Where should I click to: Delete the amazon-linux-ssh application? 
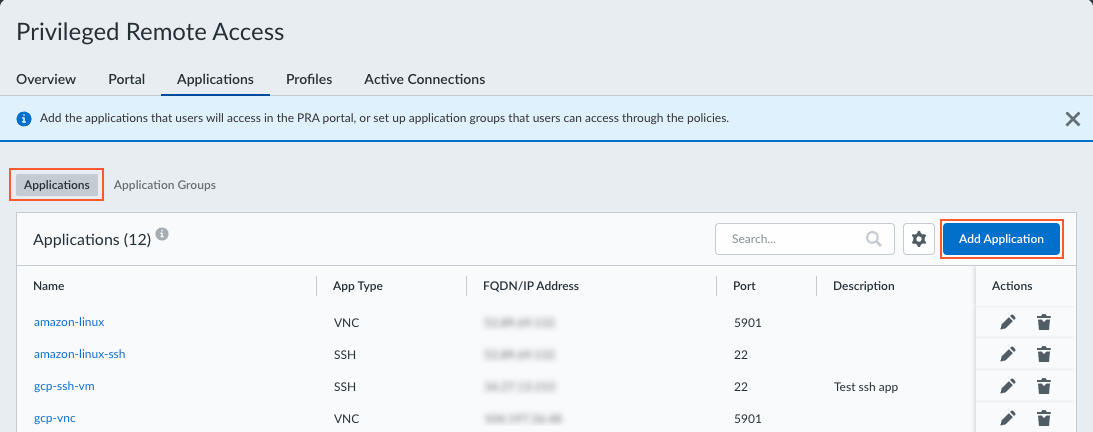tap(1043, 354)
